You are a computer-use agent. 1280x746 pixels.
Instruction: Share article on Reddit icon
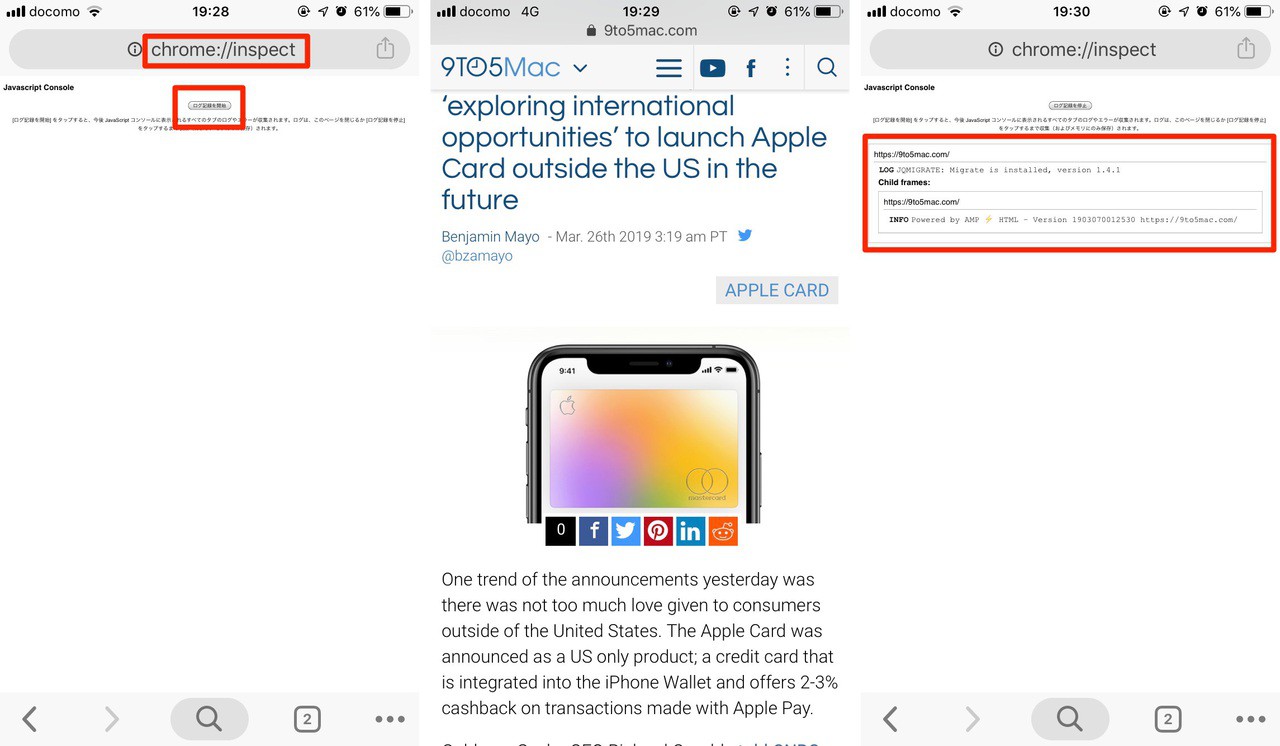click(x=723, y=531)
